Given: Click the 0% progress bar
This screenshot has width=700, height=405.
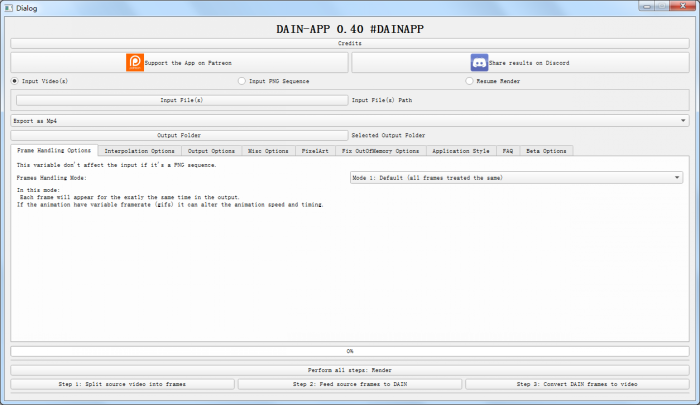Looking at the screenshot, I should point(350,351).
